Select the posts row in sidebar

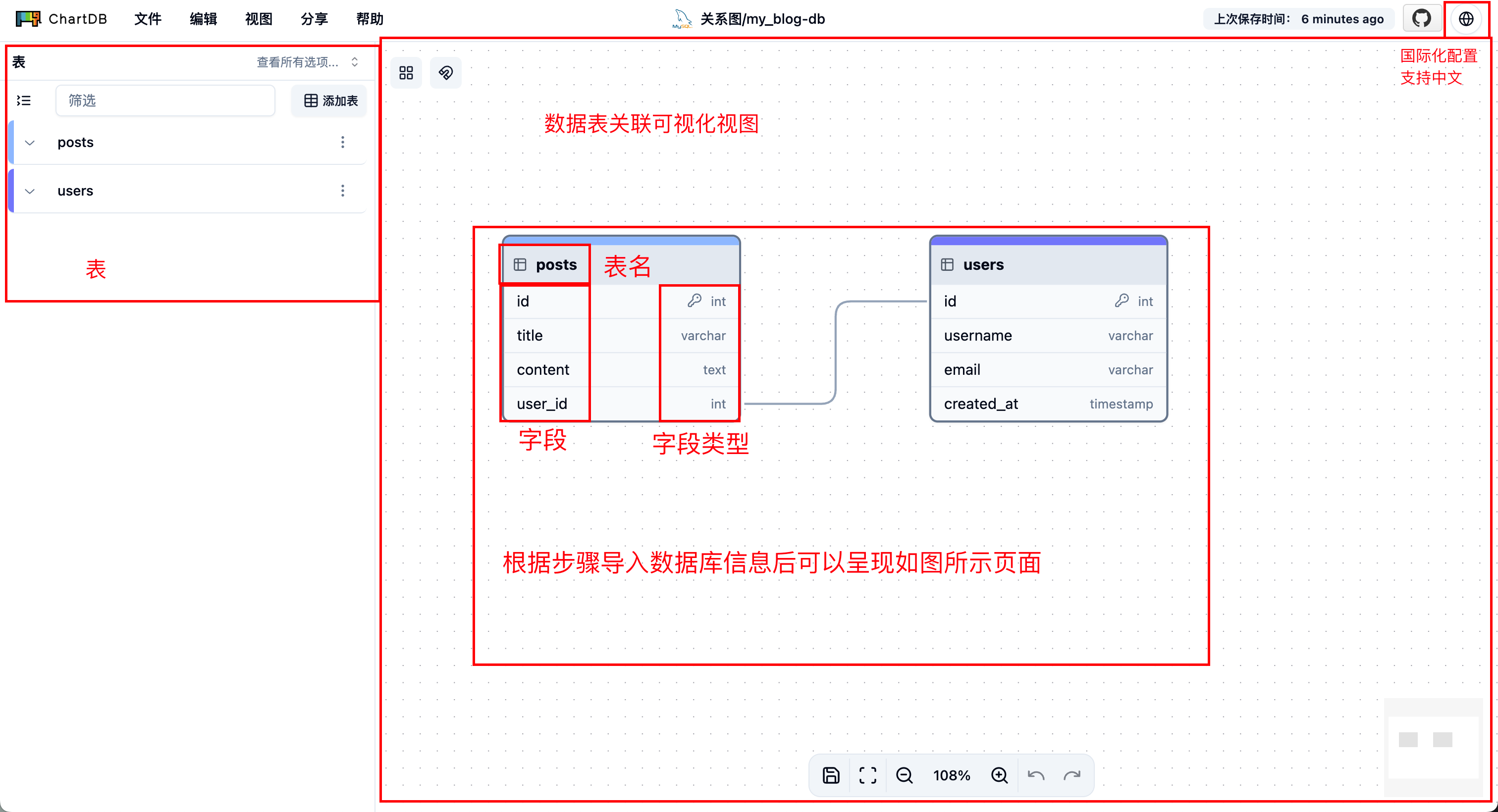(x=188, y=143)
